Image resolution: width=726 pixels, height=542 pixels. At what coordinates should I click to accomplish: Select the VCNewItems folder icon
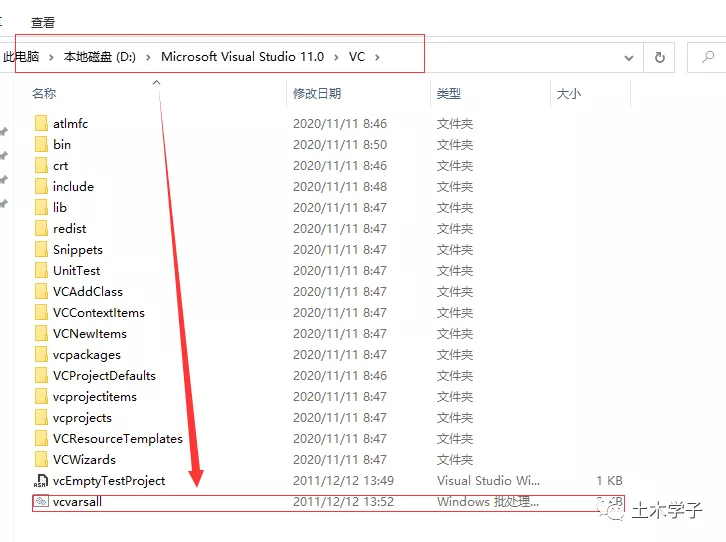point(41,334)
